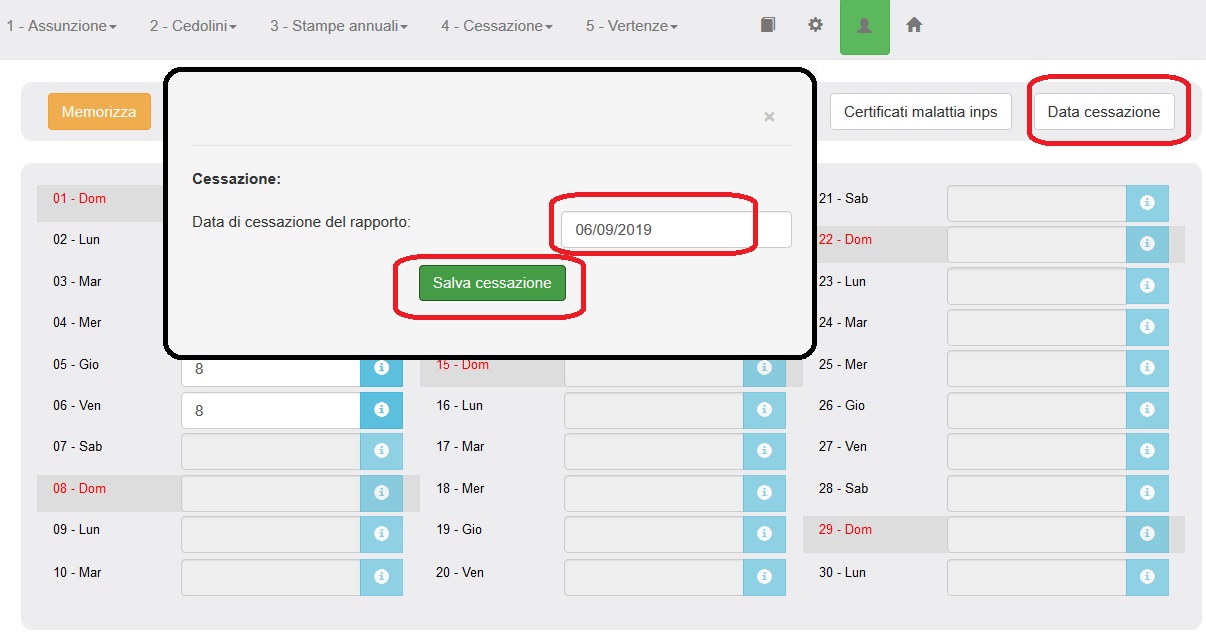Close the Cessazione dialog with X

click(769, 117)
